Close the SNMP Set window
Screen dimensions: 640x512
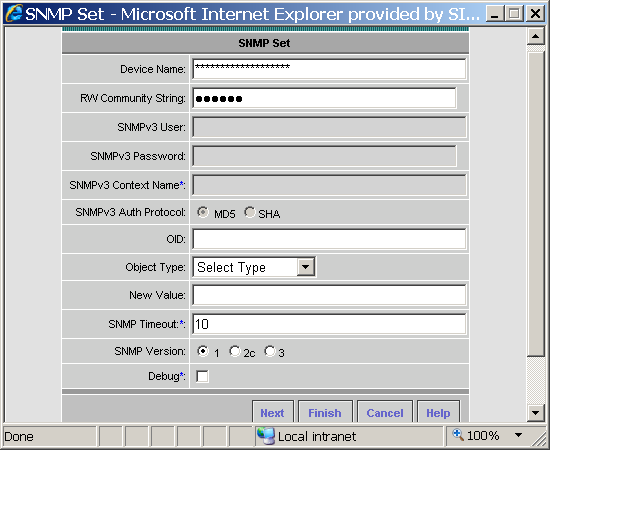click(535, 14)
